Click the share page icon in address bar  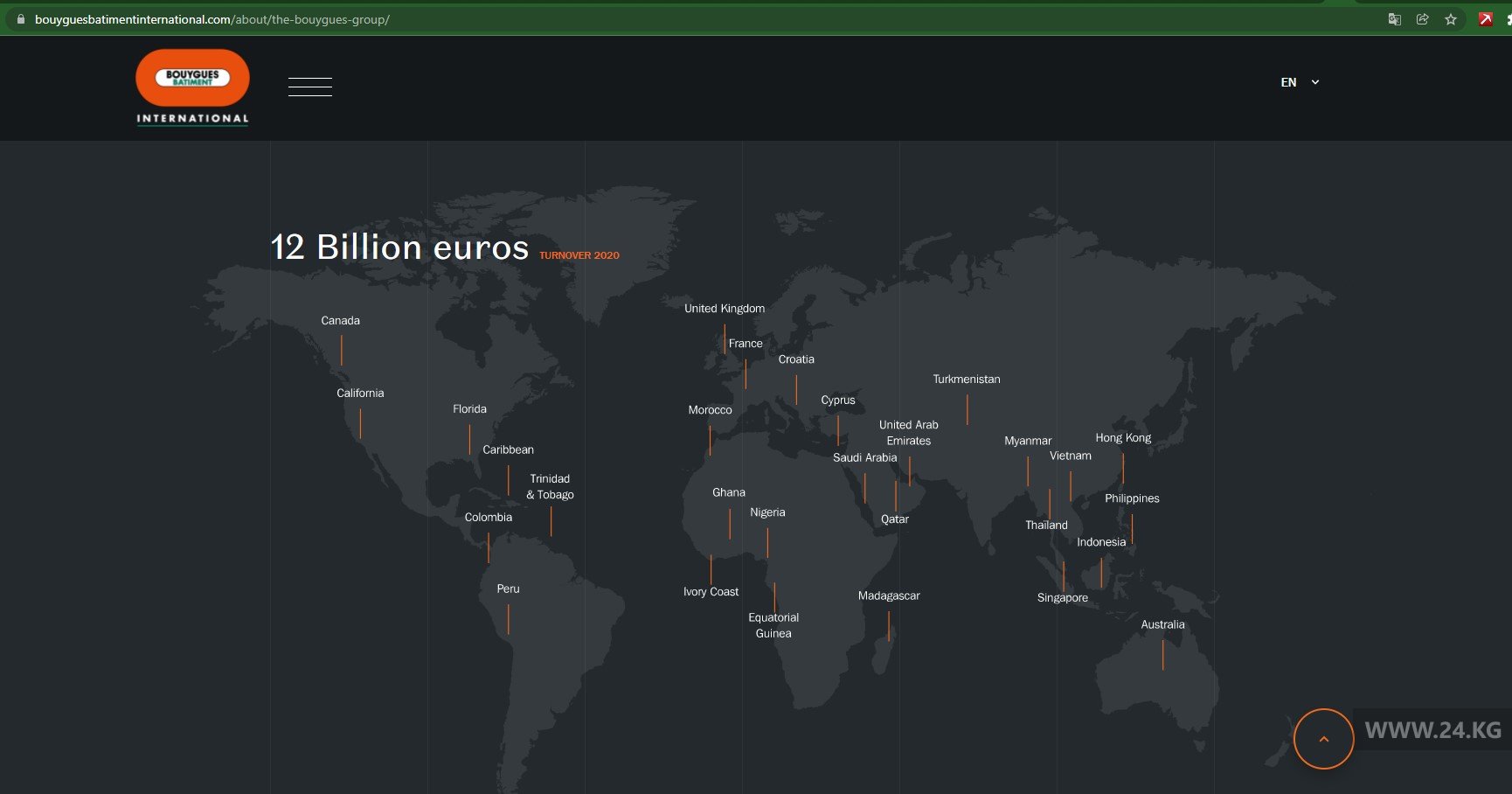1423,19
